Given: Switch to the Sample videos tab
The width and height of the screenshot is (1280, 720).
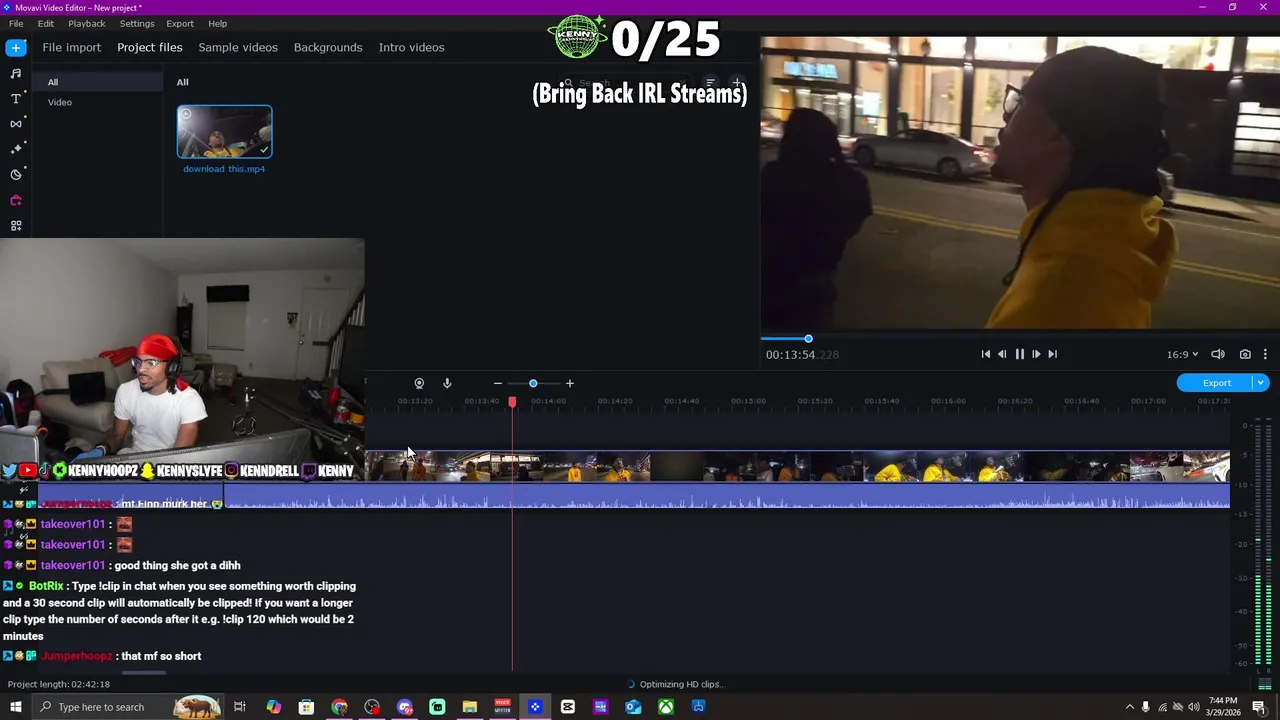Looking at the screenshot, I should click(x=238, y=47).
